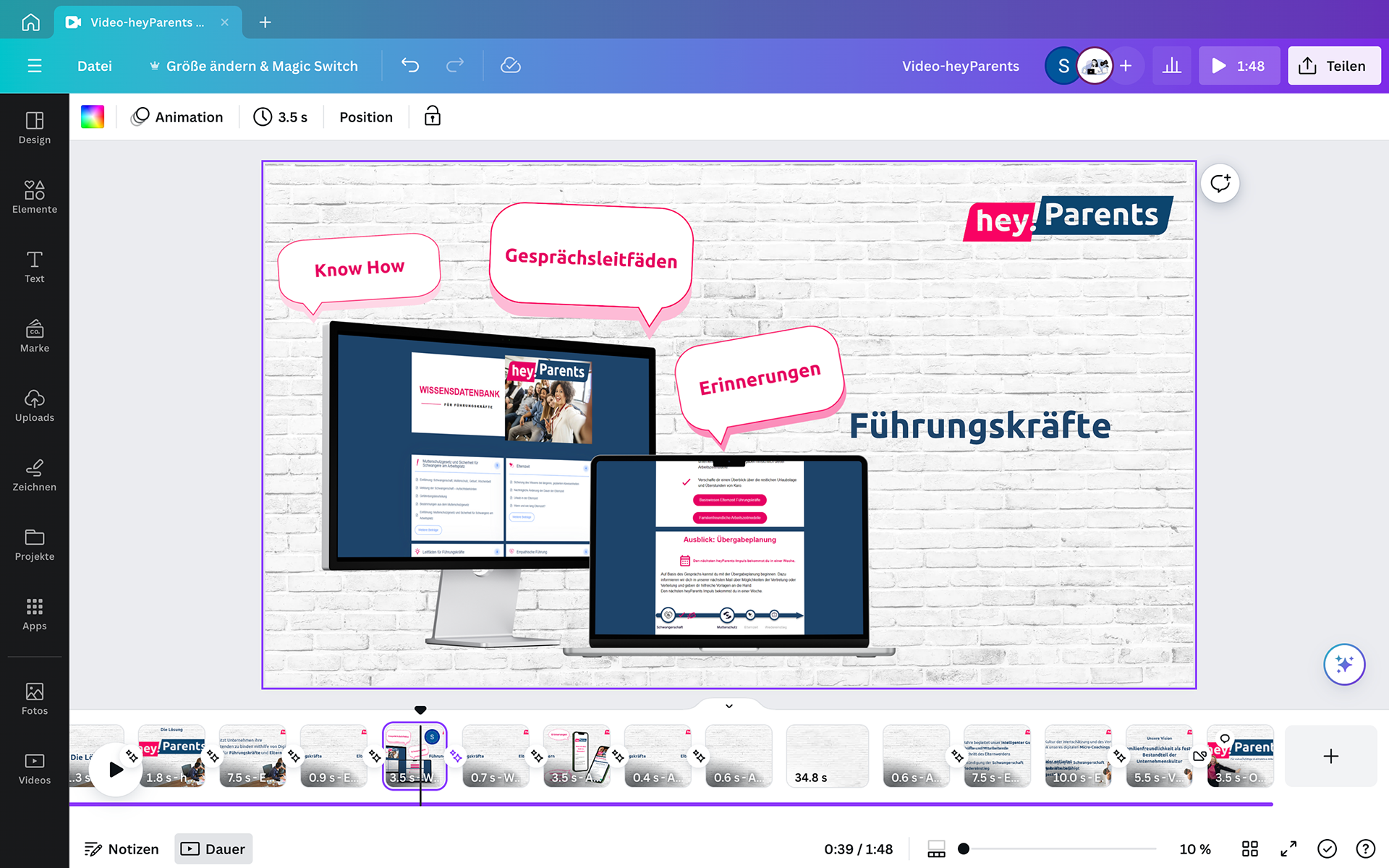Open the S user avatar

click(x=1063, y=66)
